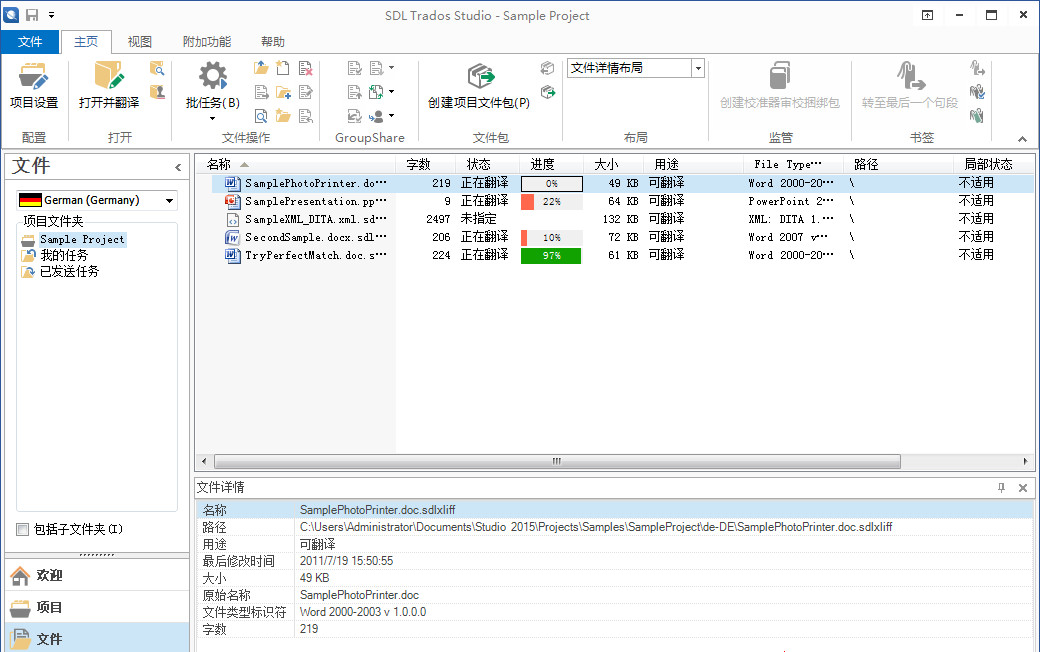Screen dimensions: 1040x652
Task: Click the file list scrollbar right arrow
Action: click(1025, 461)
